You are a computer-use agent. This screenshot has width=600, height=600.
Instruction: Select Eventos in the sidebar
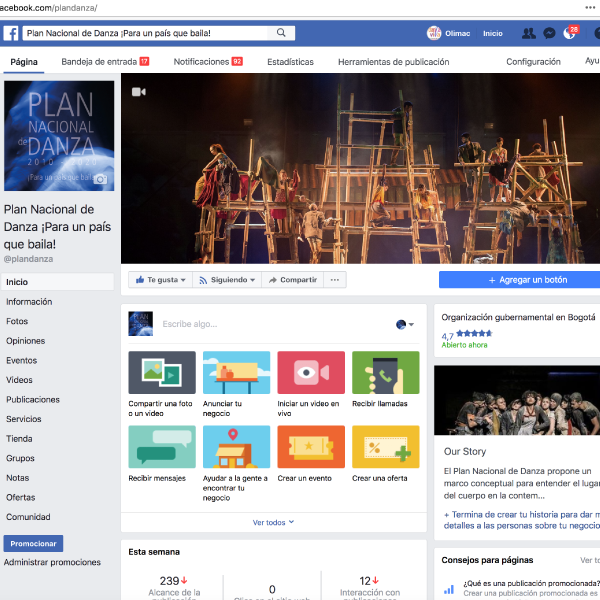click(21, 360)
